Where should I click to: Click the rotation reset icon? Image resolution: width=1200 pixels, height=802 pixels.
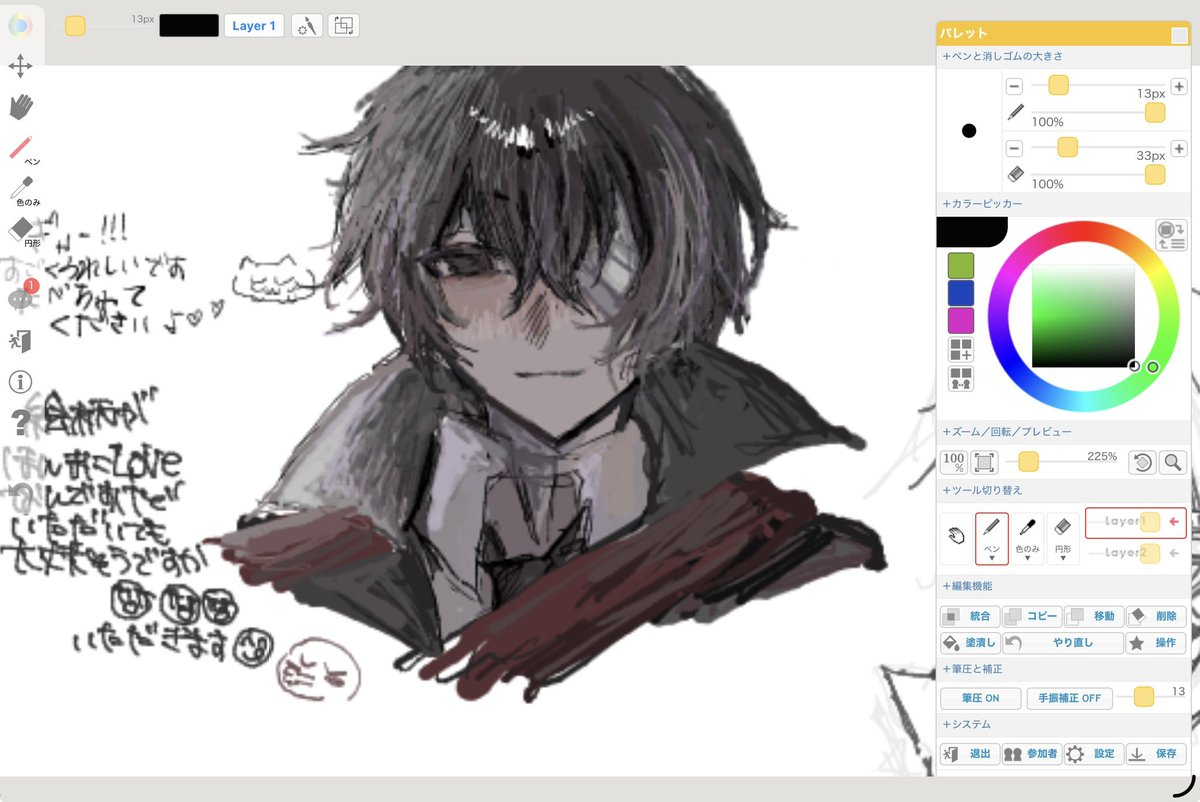(x=1142, y=462)
